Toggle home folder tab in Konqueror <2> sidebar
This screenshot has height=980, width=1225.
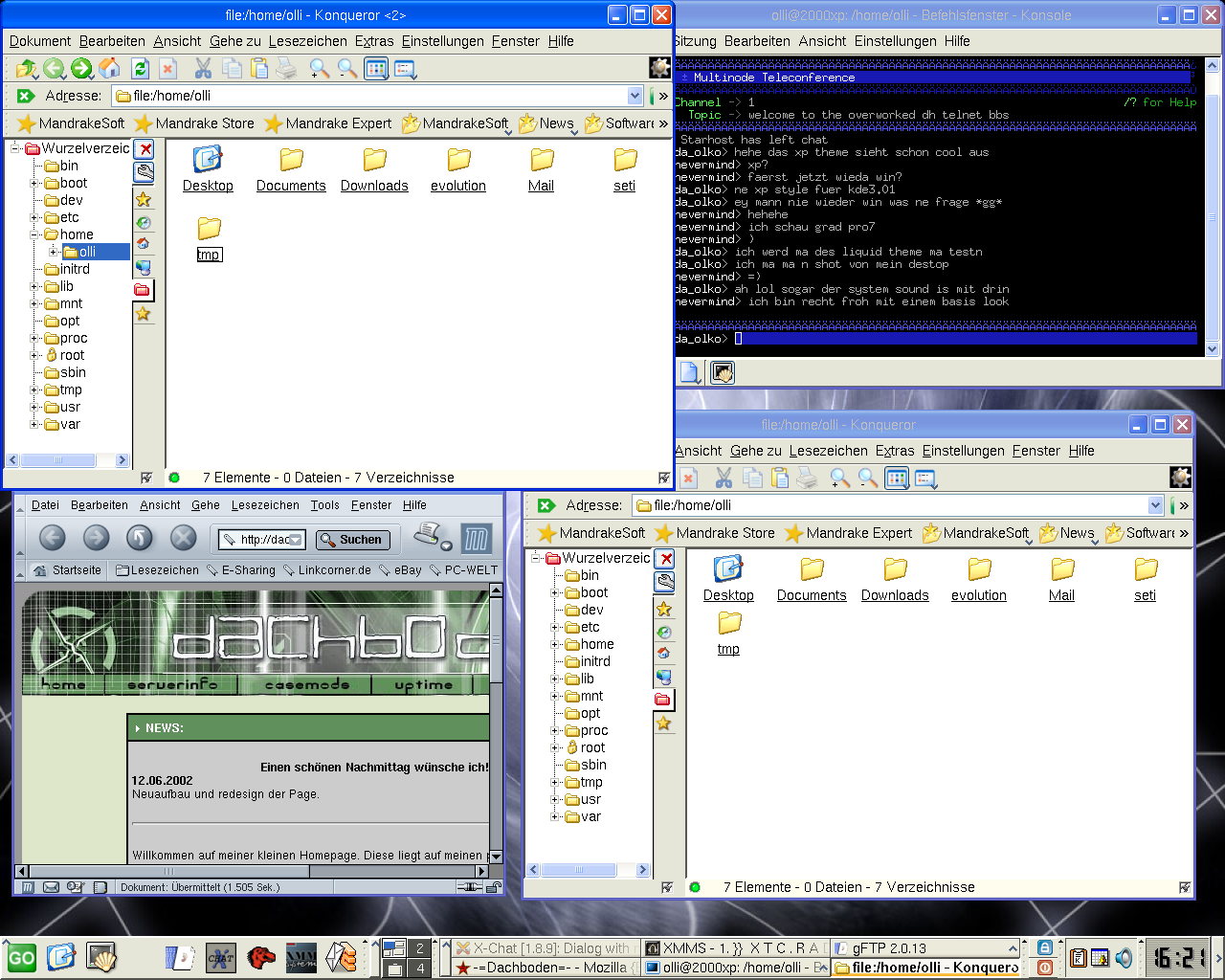[144, 244]
